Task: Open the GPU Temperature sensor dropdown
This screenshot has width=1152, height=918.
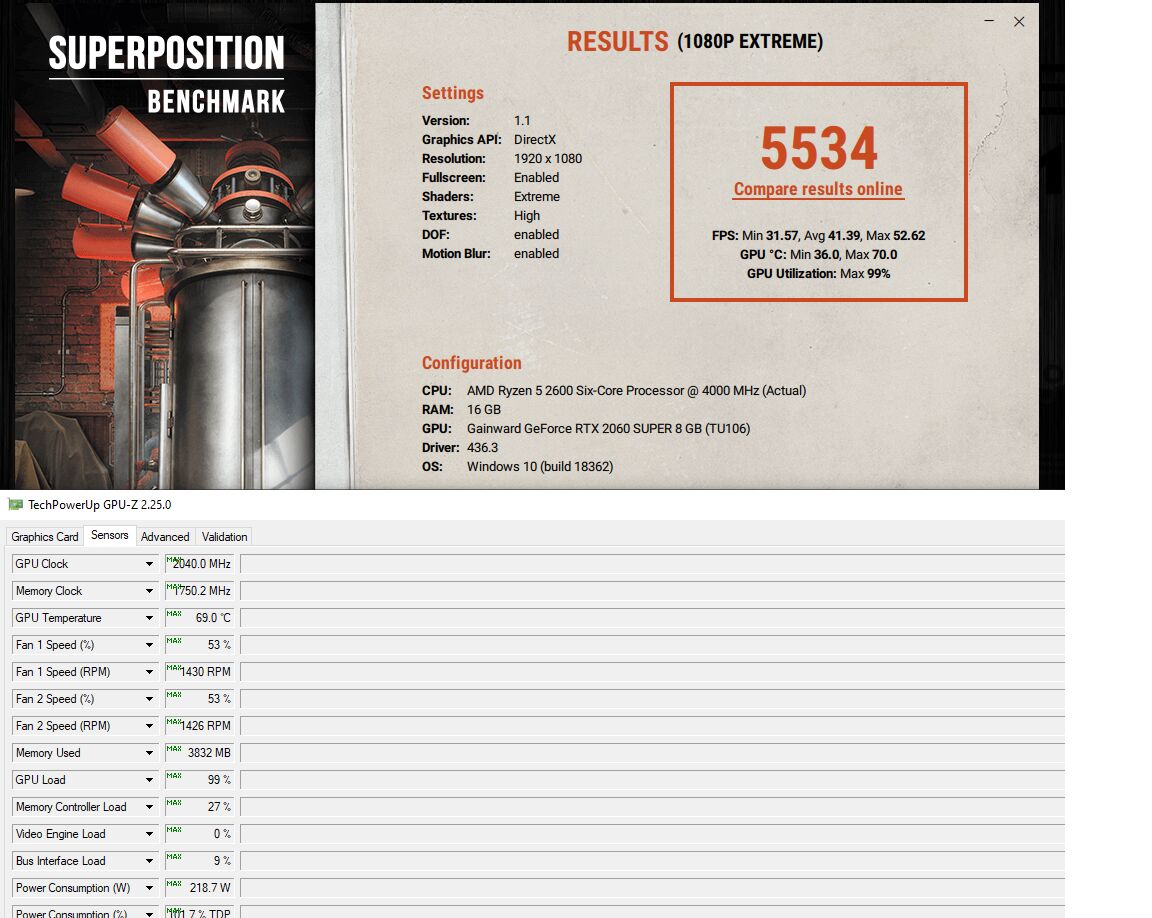Action: click(149, 618)
